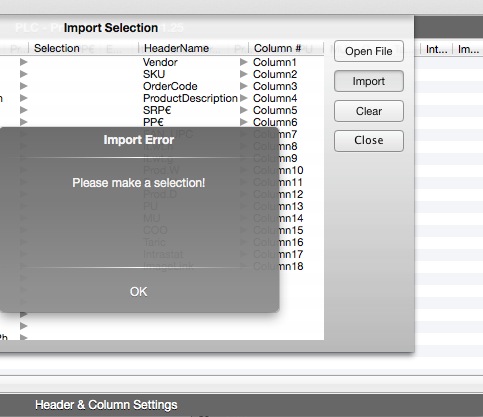Image resolution: width=483 pixels, height=417 pixels.
Task: Click the Int... column header at right
Action: coord(436,49)
